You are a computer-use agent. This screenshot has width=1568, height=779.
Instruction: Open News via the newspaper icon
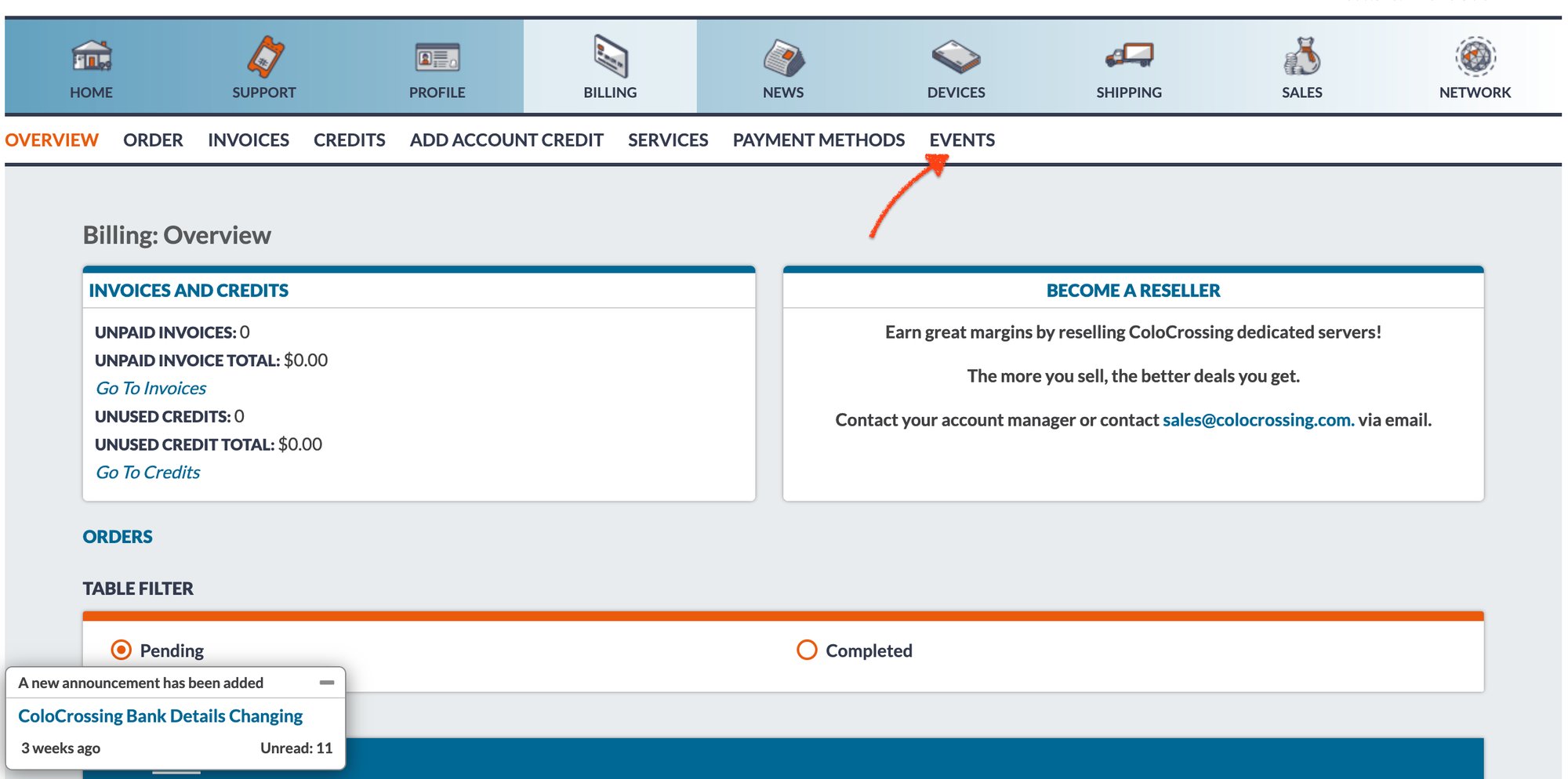click(783, 56)
